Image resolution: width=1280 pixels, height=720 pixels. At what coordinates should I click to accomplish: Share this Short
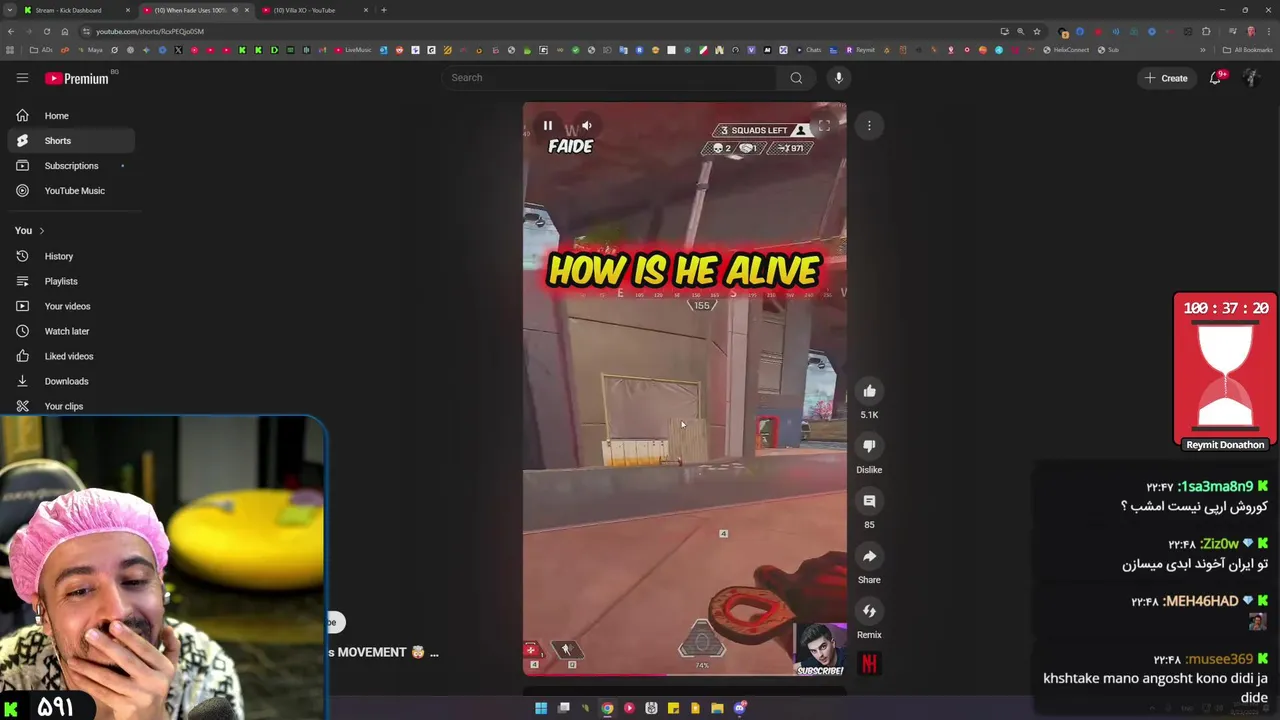(869, 556)
